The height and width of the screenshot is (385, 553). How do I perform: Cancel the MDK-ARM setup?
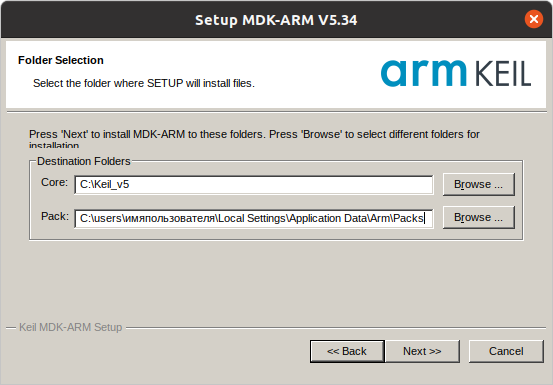coord(506,351)
